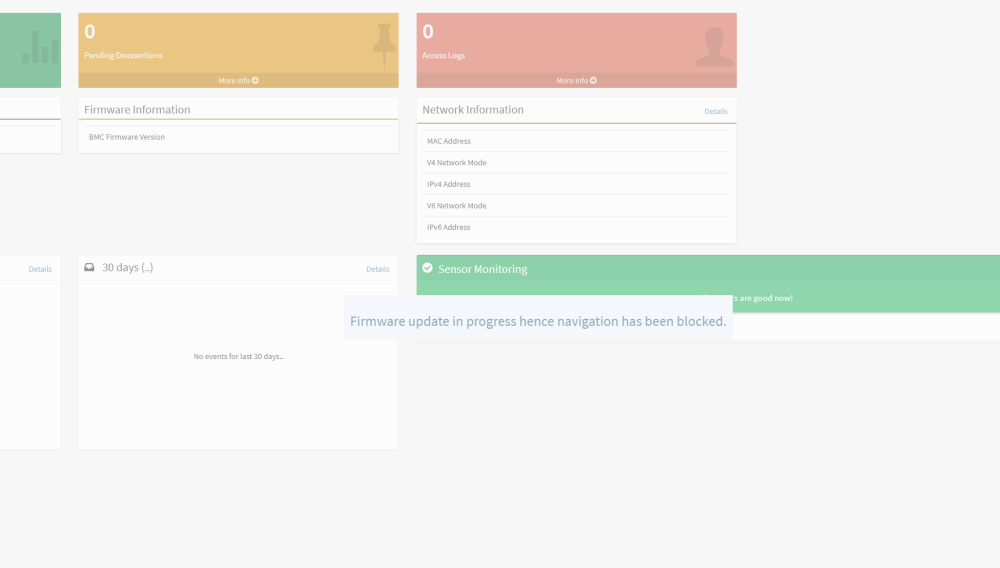Click the pushpin icon on Pending Deassertions
This screenshot has width=1000, height=568.
(x=384, y=46)
